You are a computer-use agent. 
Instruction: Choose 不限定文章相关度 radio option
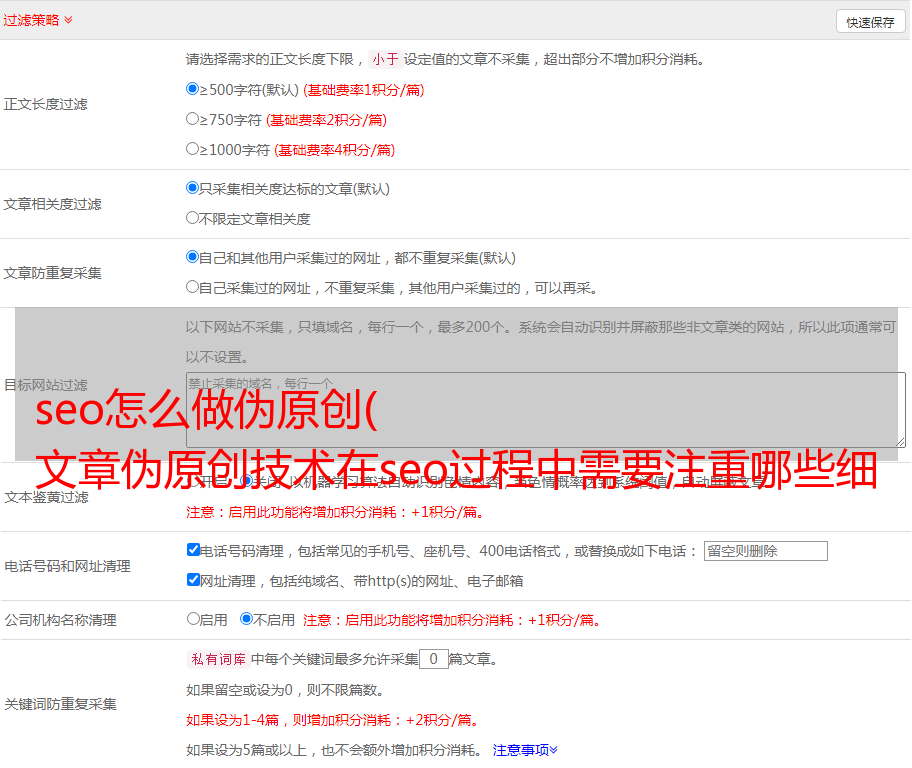tap(192, 218)
